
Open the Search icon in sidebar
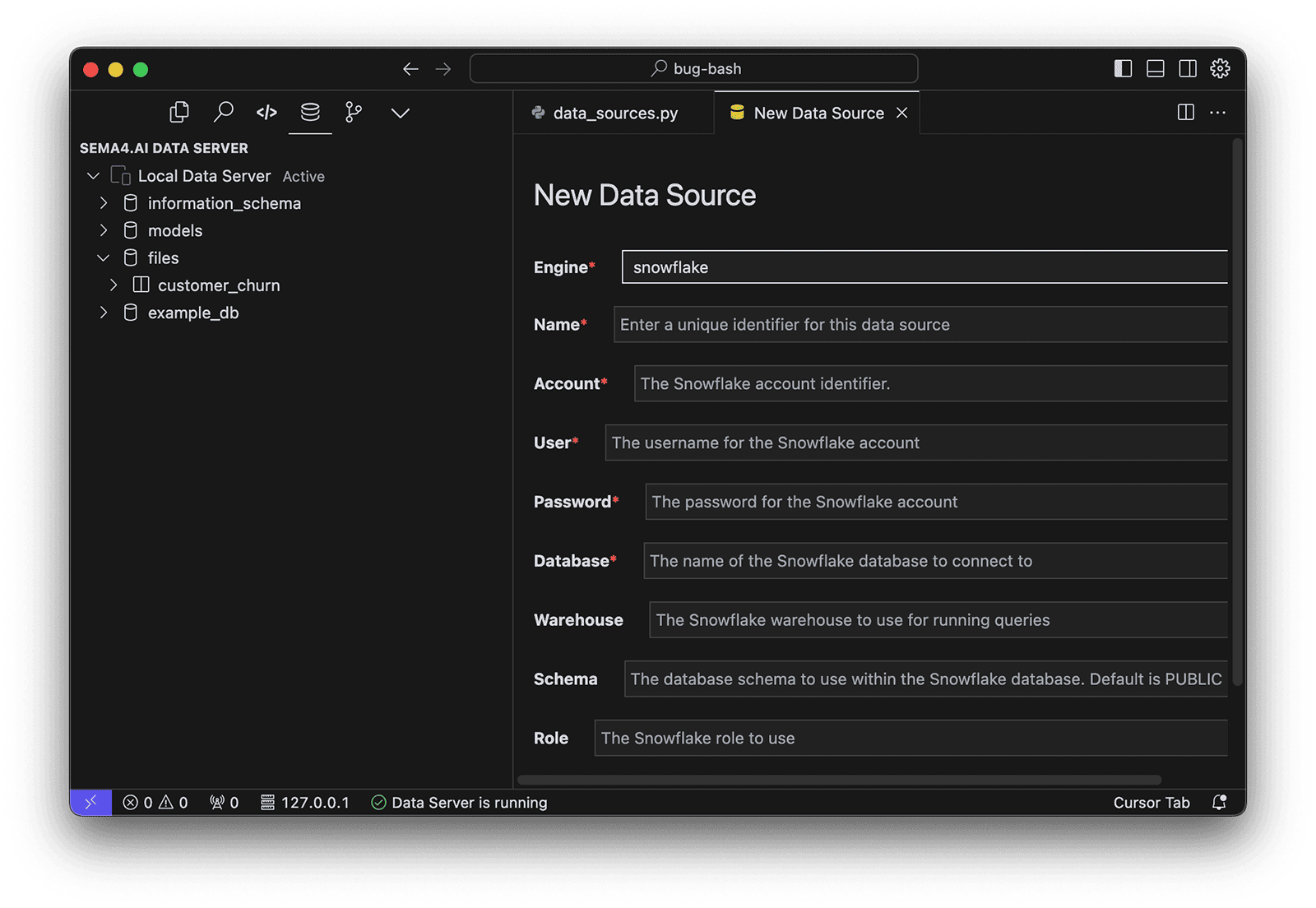click(223, 112)
